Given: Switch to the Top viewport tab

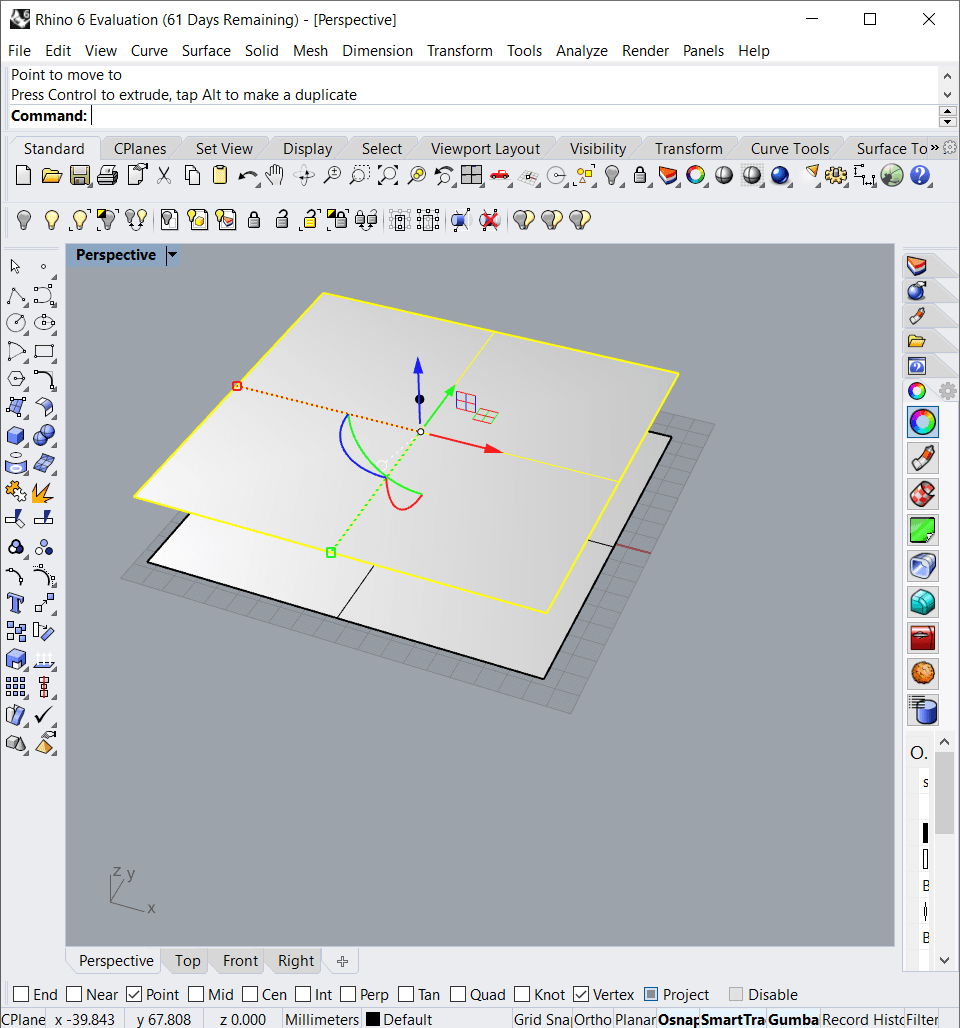Looking at the screenshot, I should coord(187,961).
